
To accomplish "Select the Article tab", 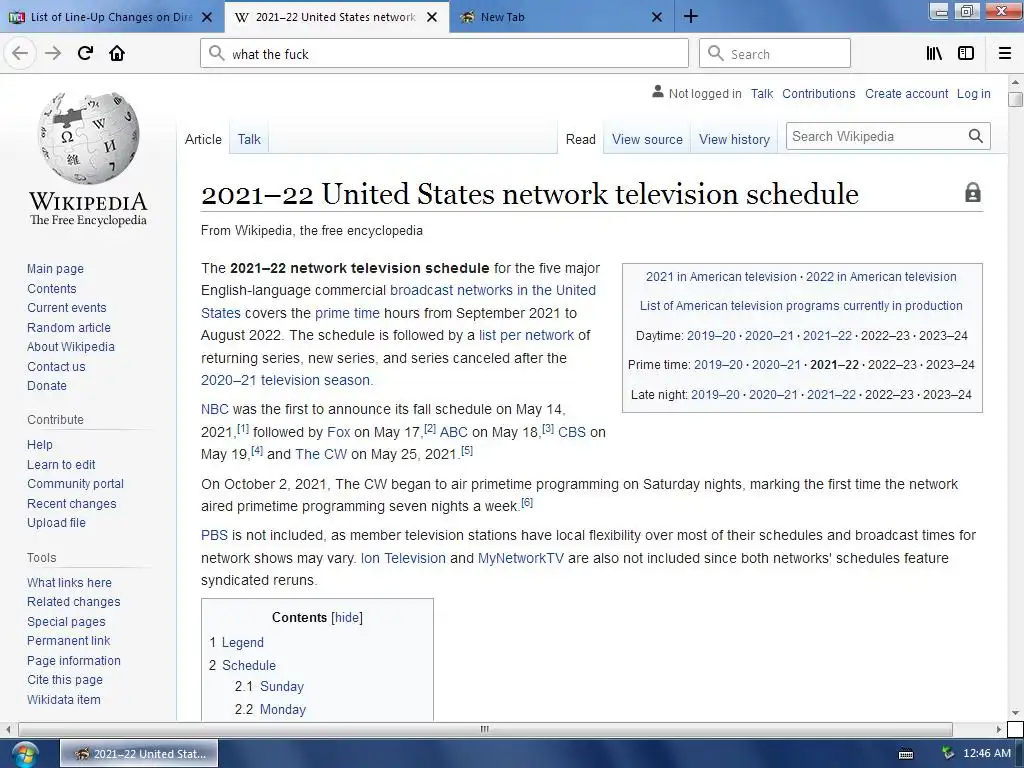I will click(203, 139).
